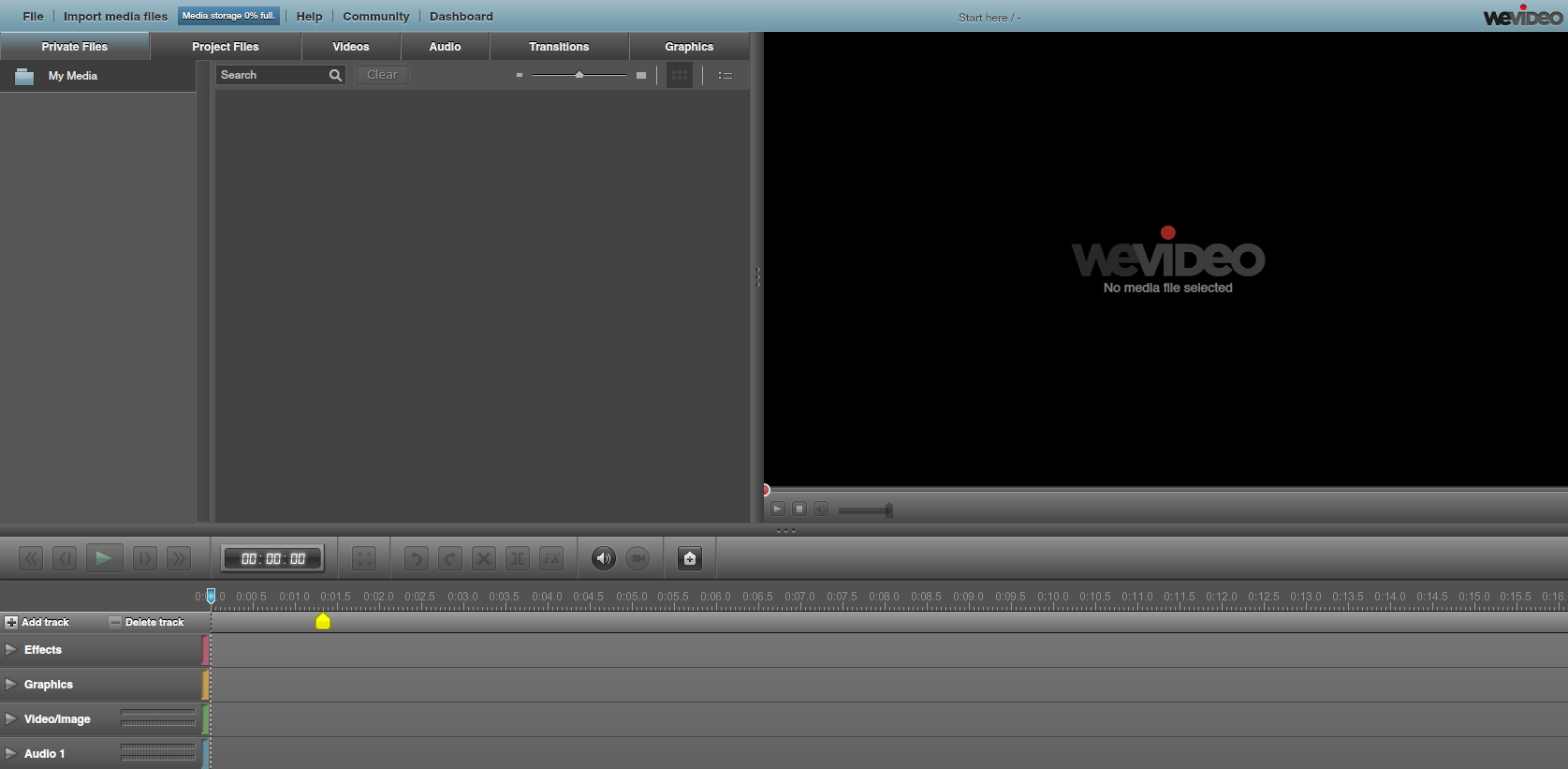1568x769 pixels.
Task: Click the Add track plus icon
Action: [11, 622]
